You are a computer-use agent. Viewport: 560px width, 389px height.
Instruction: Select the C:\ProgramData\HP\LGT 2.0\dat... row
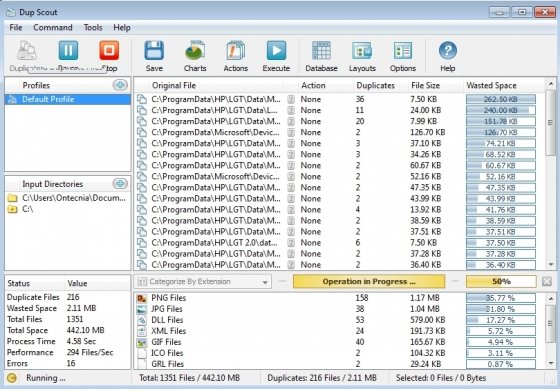[x=340, y=243]
